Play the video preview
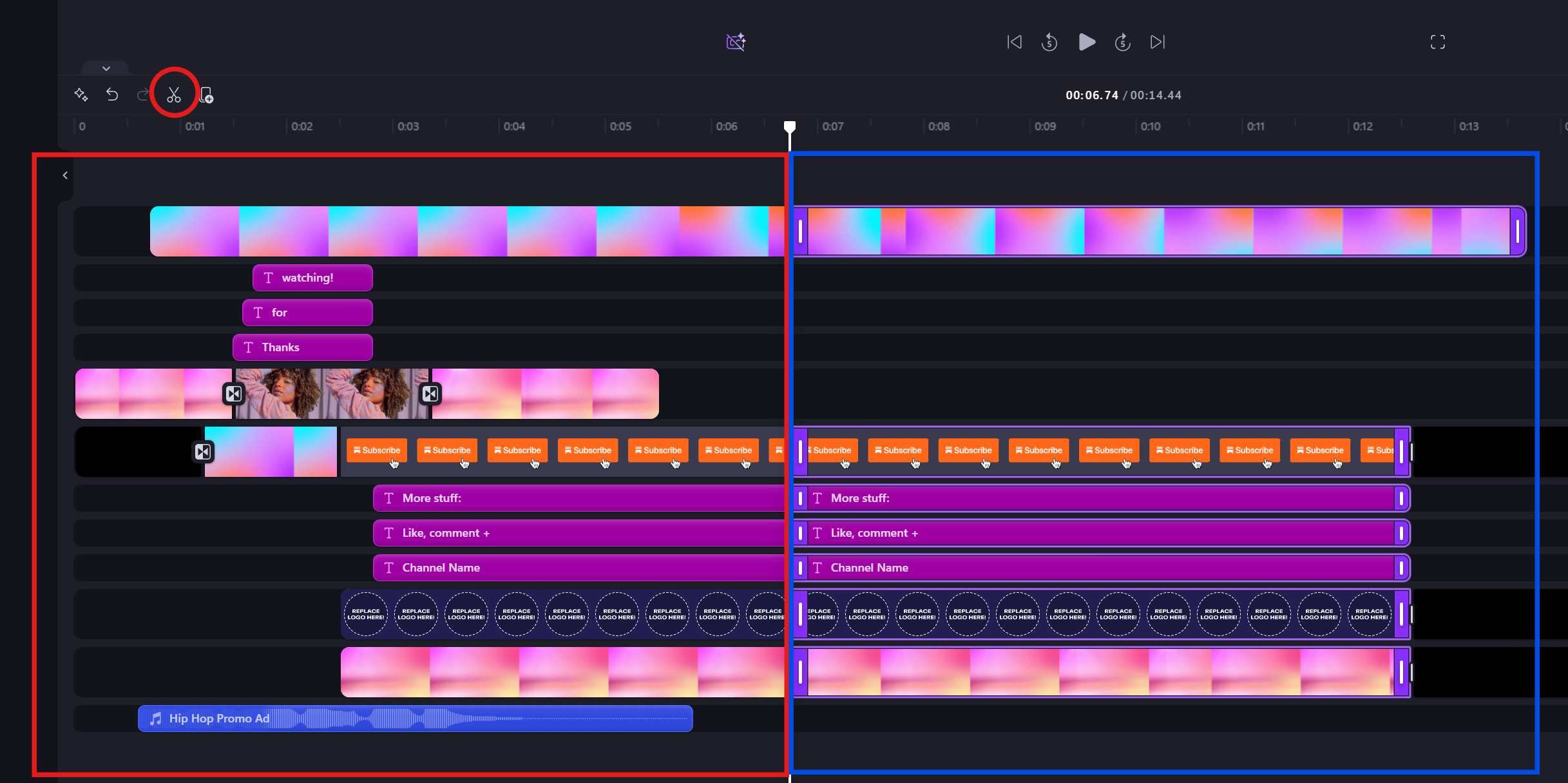Viewport: 1568px width, 783px height. pos(1087,42)
